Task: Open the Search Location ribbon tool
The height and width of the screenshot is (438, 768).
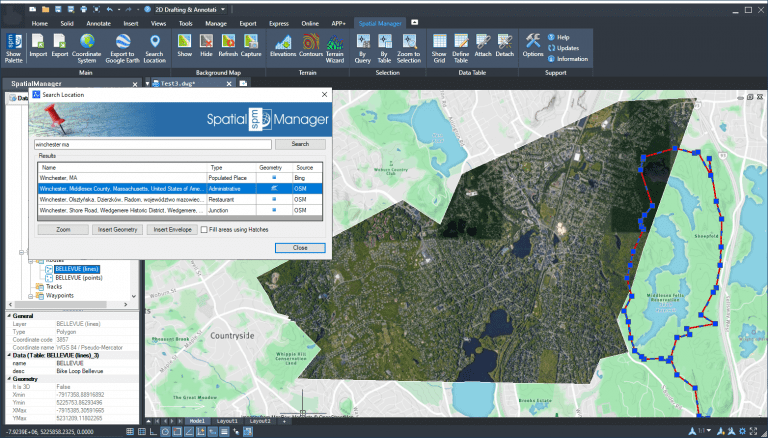Action: point(154,48)
